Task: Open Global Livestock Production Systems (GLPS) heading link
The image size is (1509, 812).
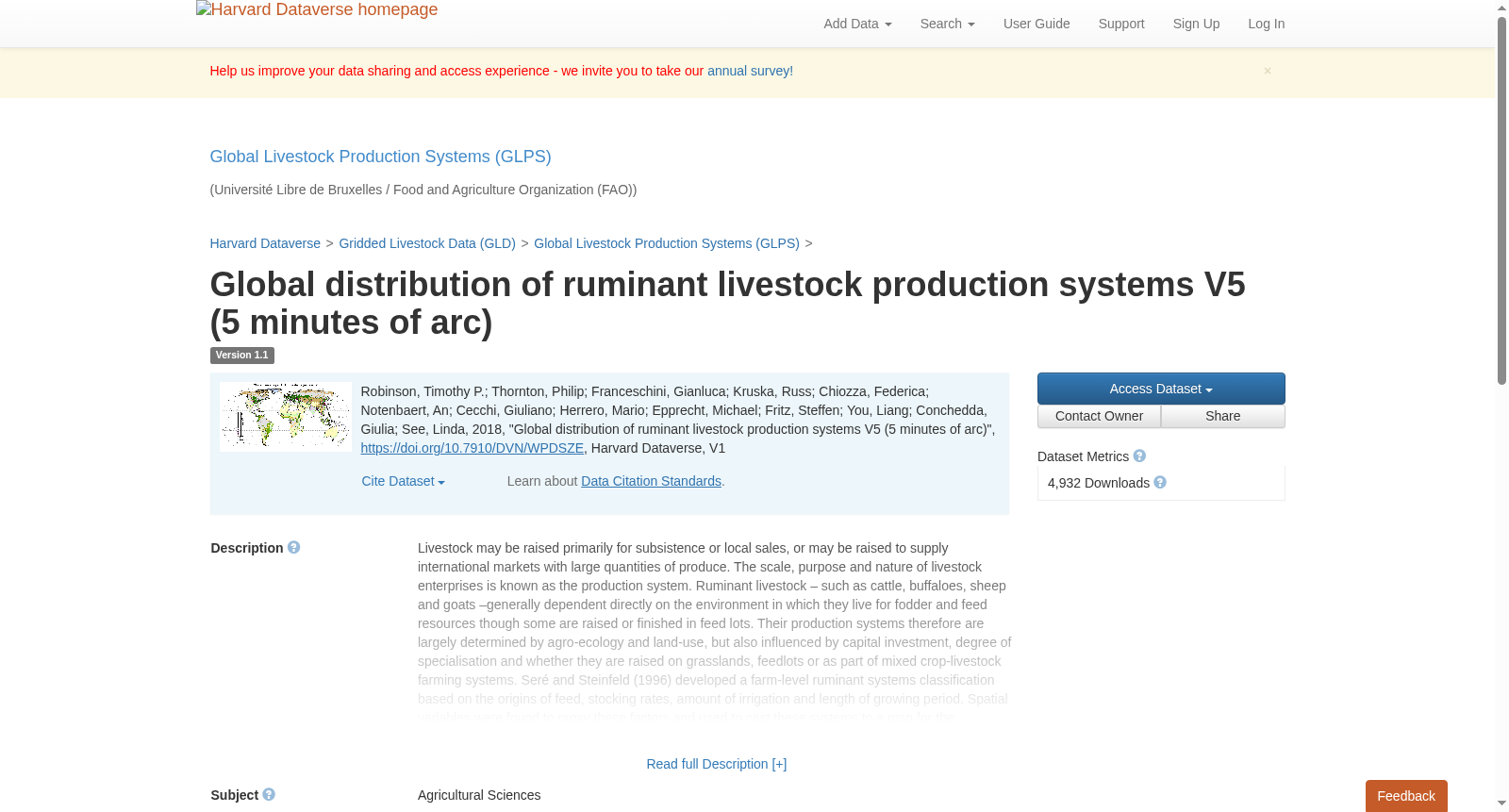Action: 380,157
